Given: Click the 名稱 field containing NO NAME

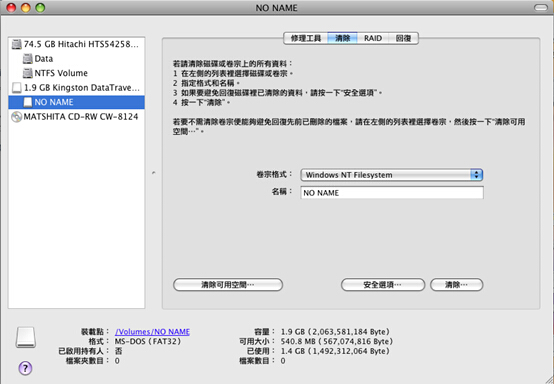Looking at the screenshot, I should coord(392,193).
